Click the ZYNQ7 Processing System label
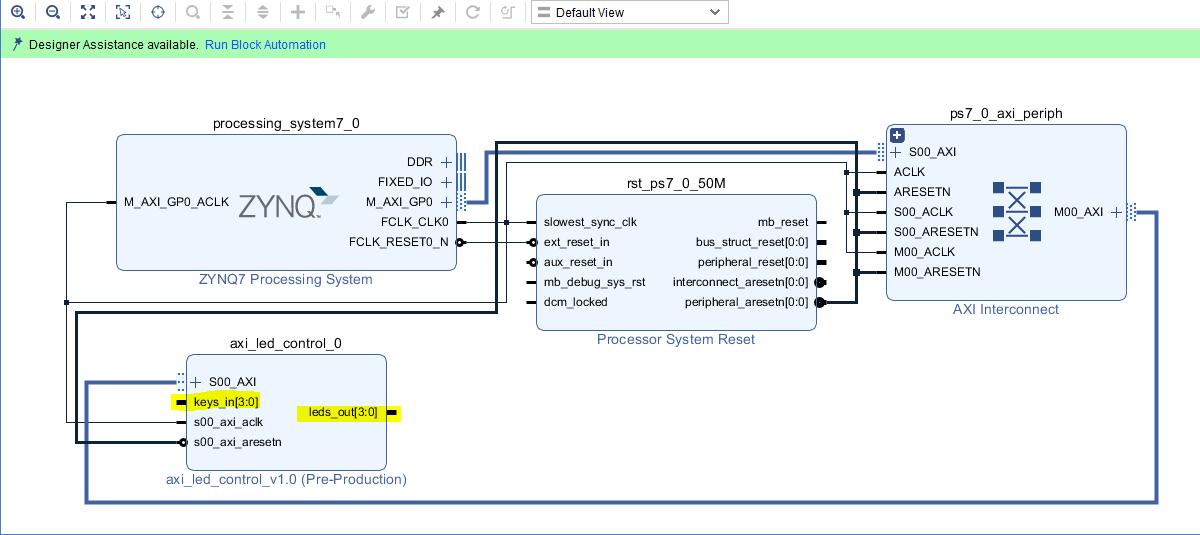Image resolution: width=1200 pixels, height=535 pixels. [x=286, y=280]
